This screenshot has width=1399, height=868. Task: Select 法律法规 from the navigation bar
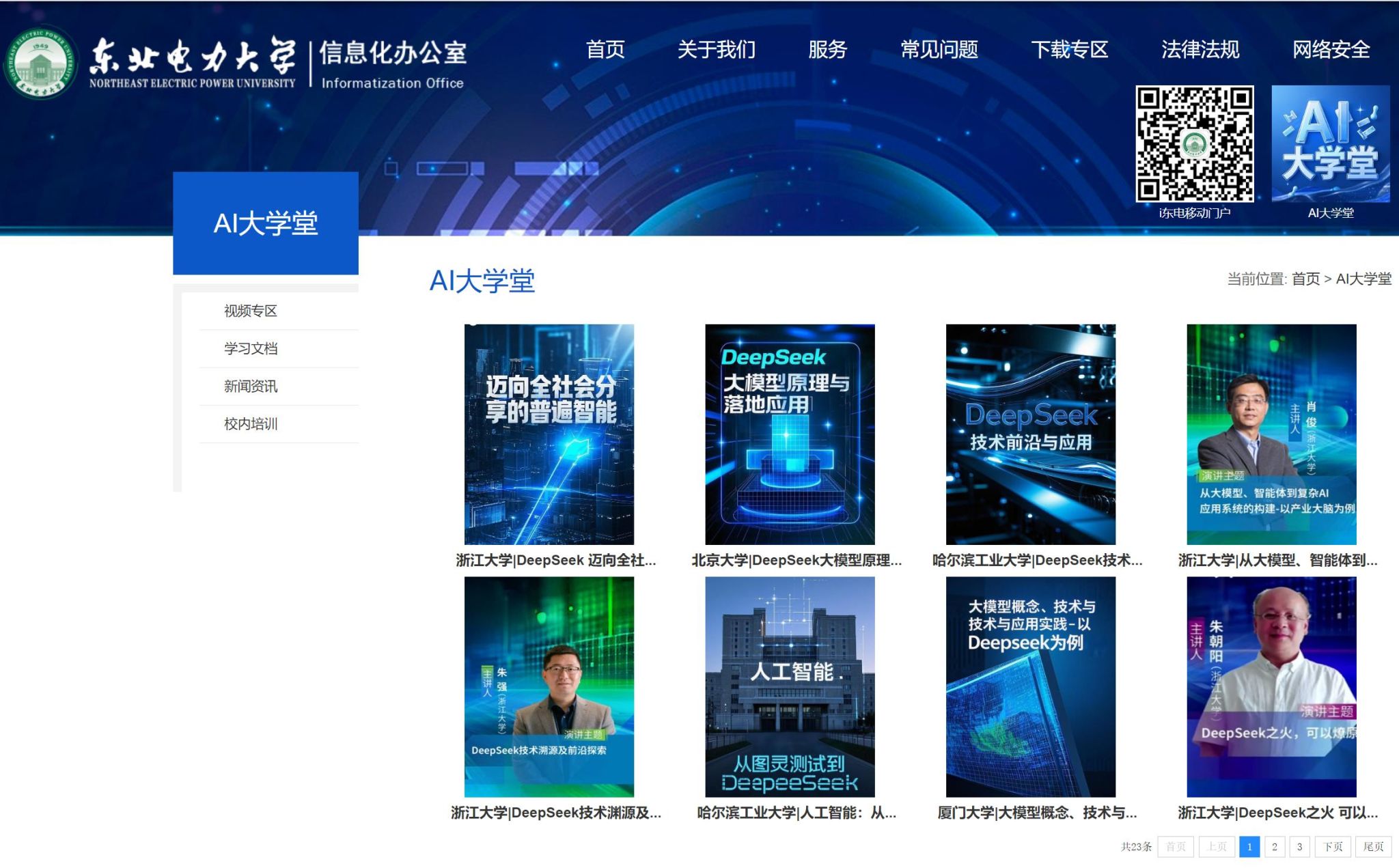pos(1200,49)
